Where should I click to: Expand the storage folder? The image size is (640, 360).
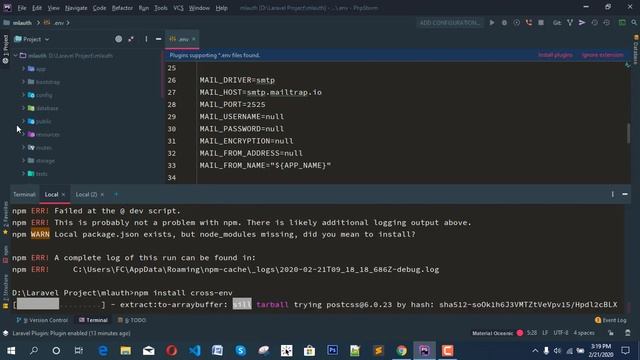coord(23,160)
